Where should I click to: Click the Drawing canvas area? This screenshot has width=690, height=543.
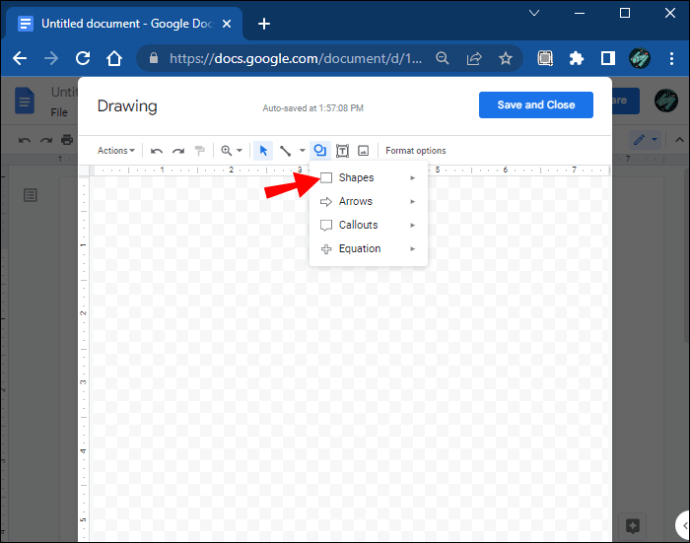point(350,359)
